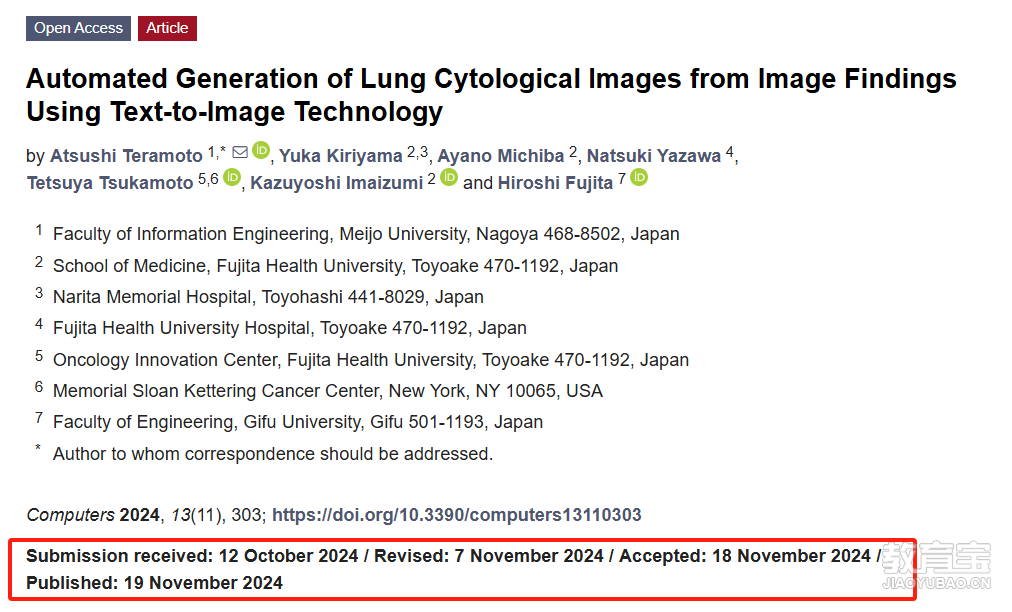The height and width of the screenshot is (612, 1012).
Task: Open Hiroshi Fujita's ORCID iD icon
Action: (639, 177)
